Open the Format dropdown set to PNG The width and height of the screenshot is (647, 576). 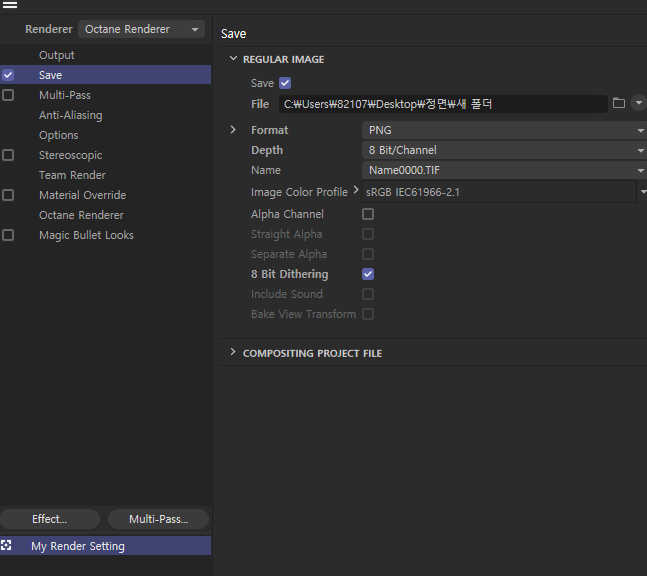[504, 130]
